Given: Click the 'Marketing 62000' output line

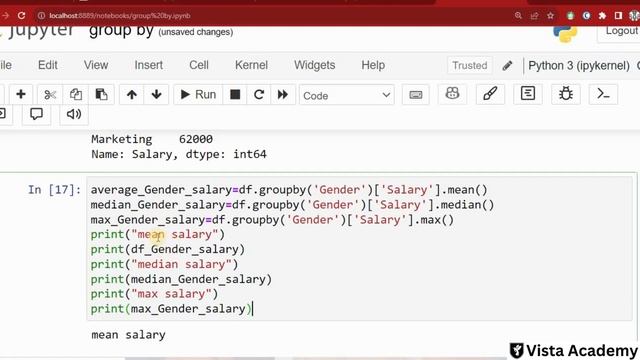Looking at the screenshot, I should (152, 139).
